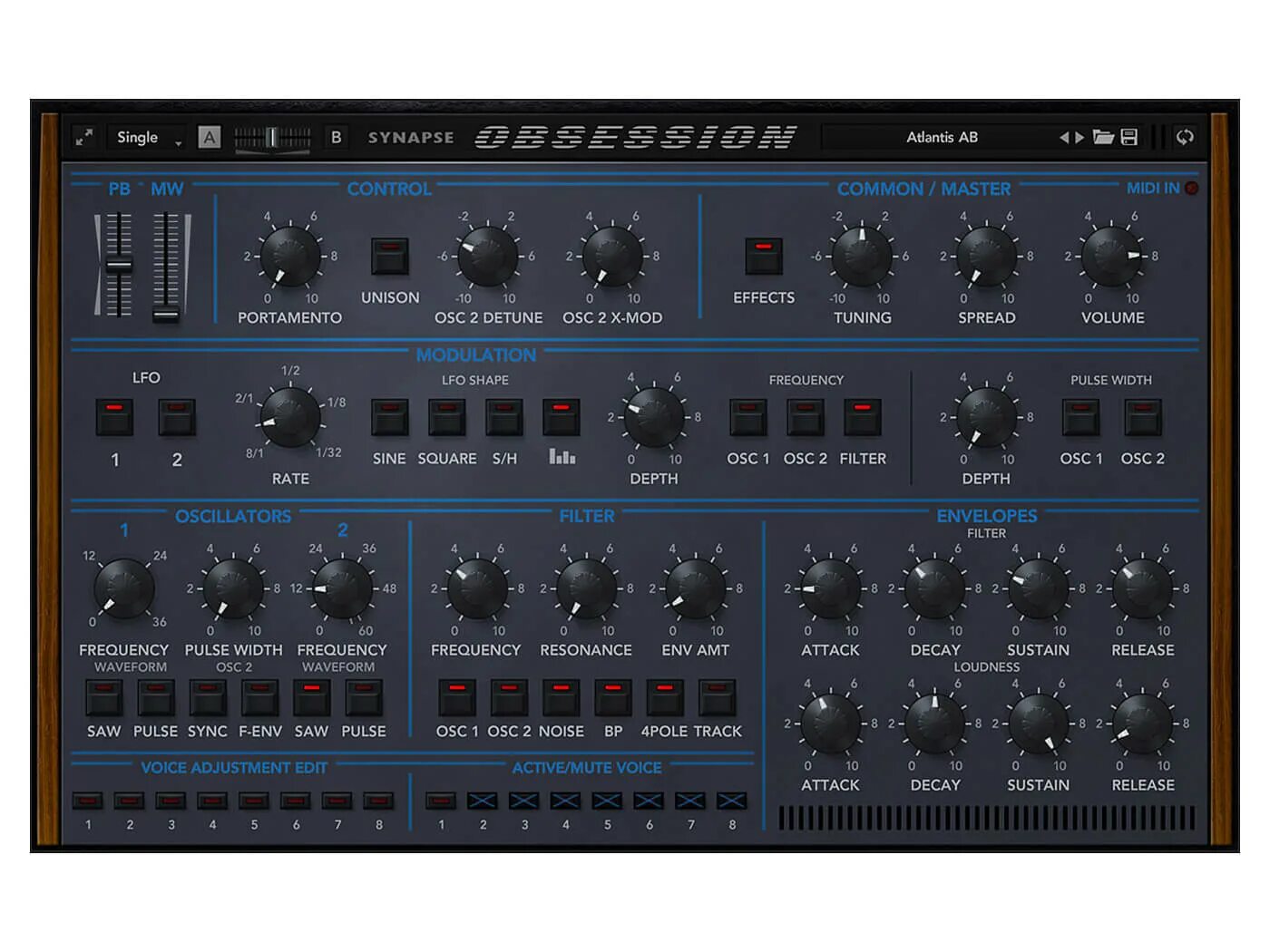The image size is (1270, 952).
Task: Select S/H LFO shape
Action: pyautogui.click(x=504, y=417)
